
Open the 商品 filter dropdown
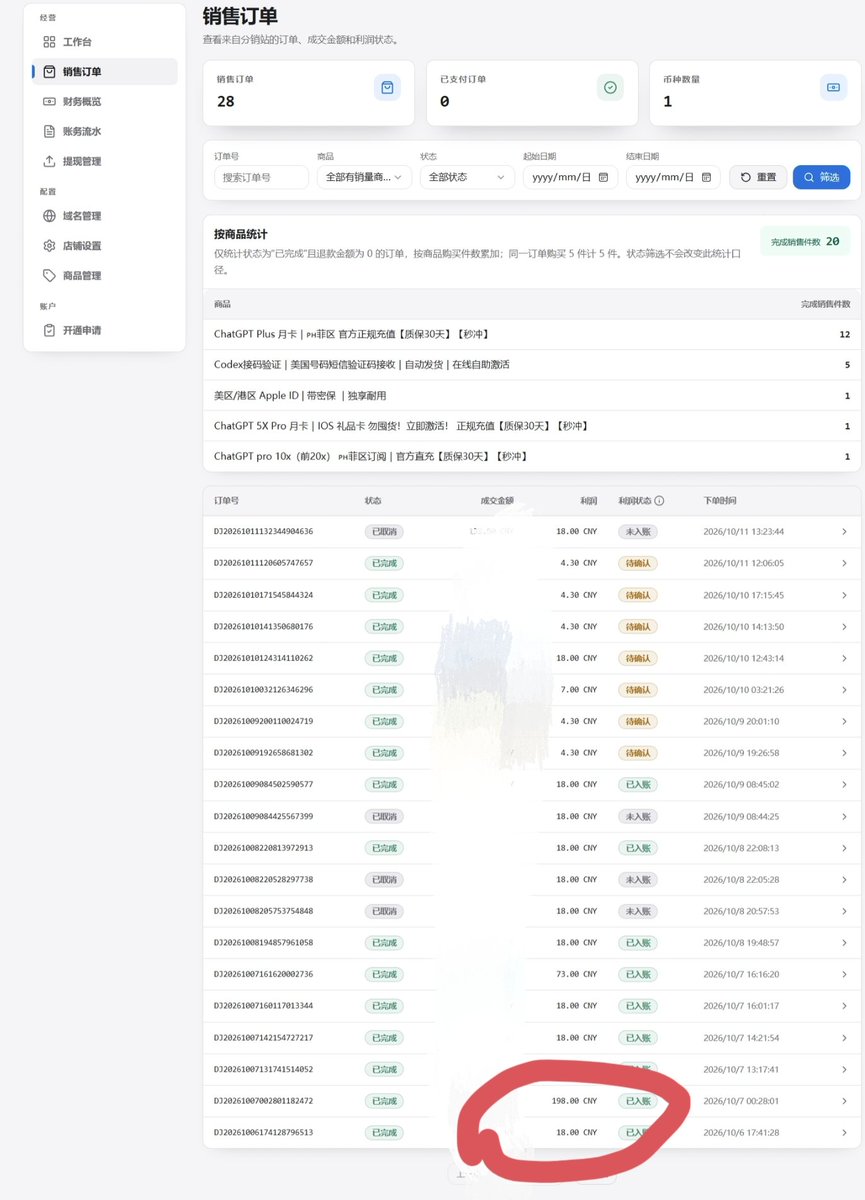tap(365, 177)
